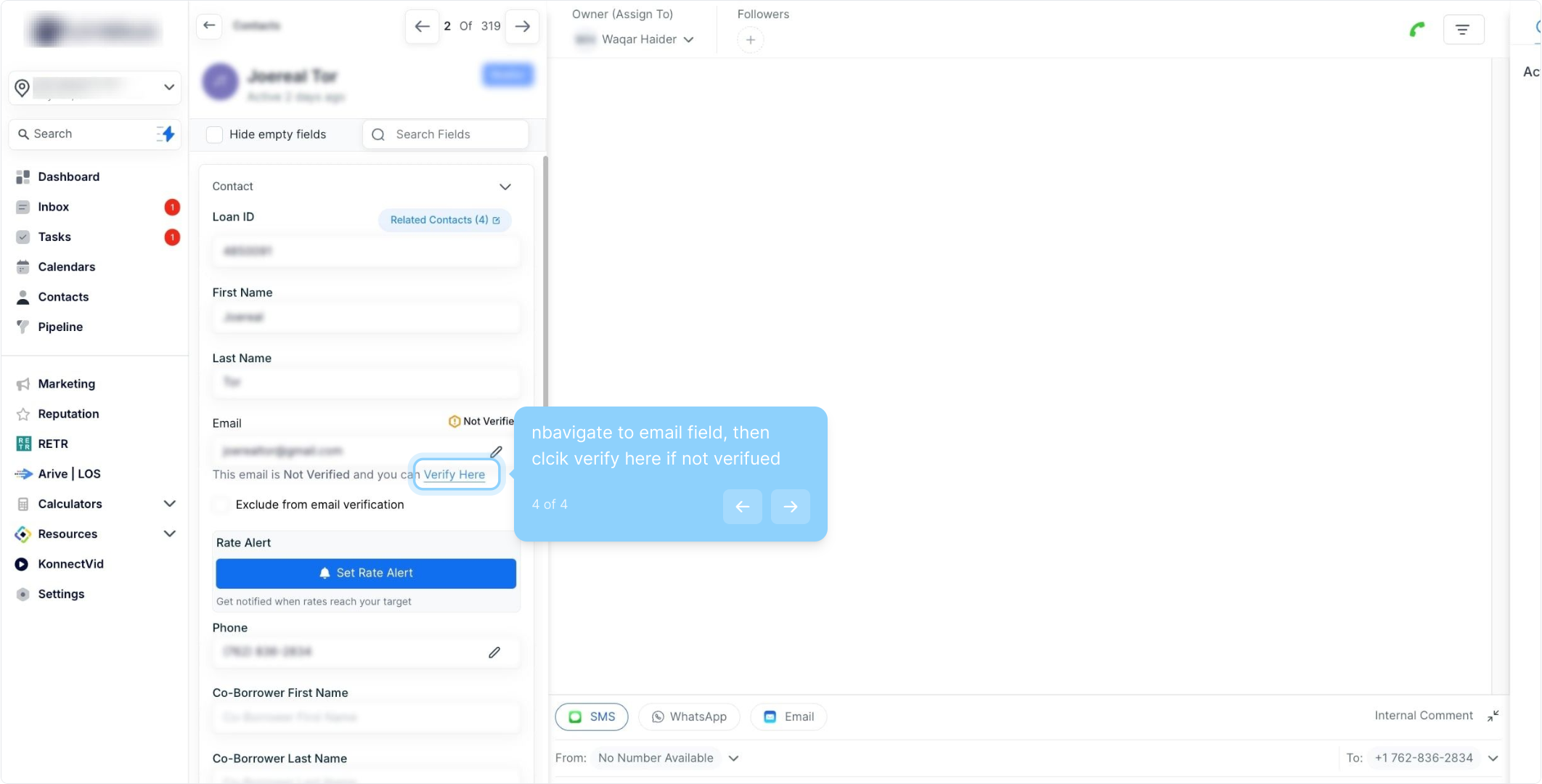
Task: Open the From number dropdown
Action: pyautogui.click(x=733, y=759)
